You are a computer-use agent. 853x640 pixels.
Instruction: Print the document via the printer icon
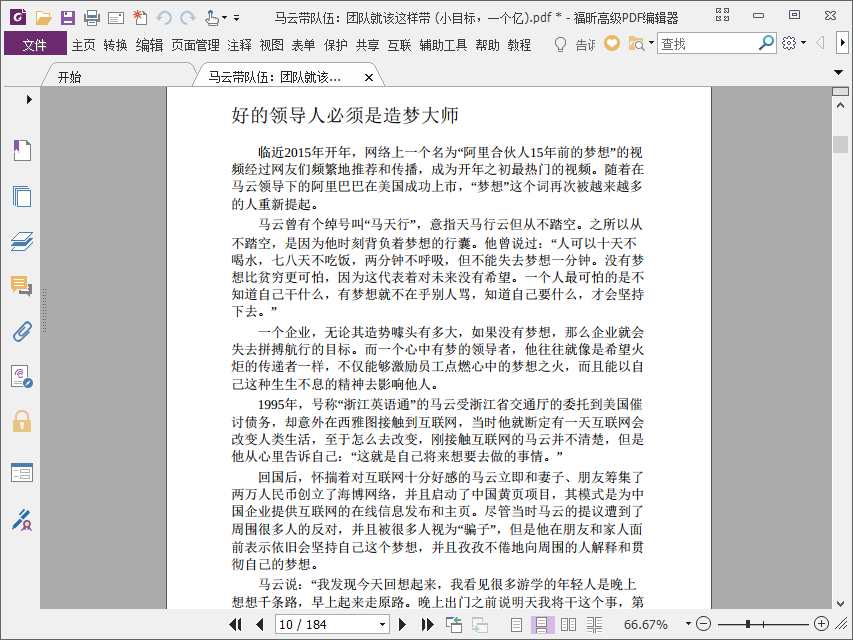tap(91, 18)
